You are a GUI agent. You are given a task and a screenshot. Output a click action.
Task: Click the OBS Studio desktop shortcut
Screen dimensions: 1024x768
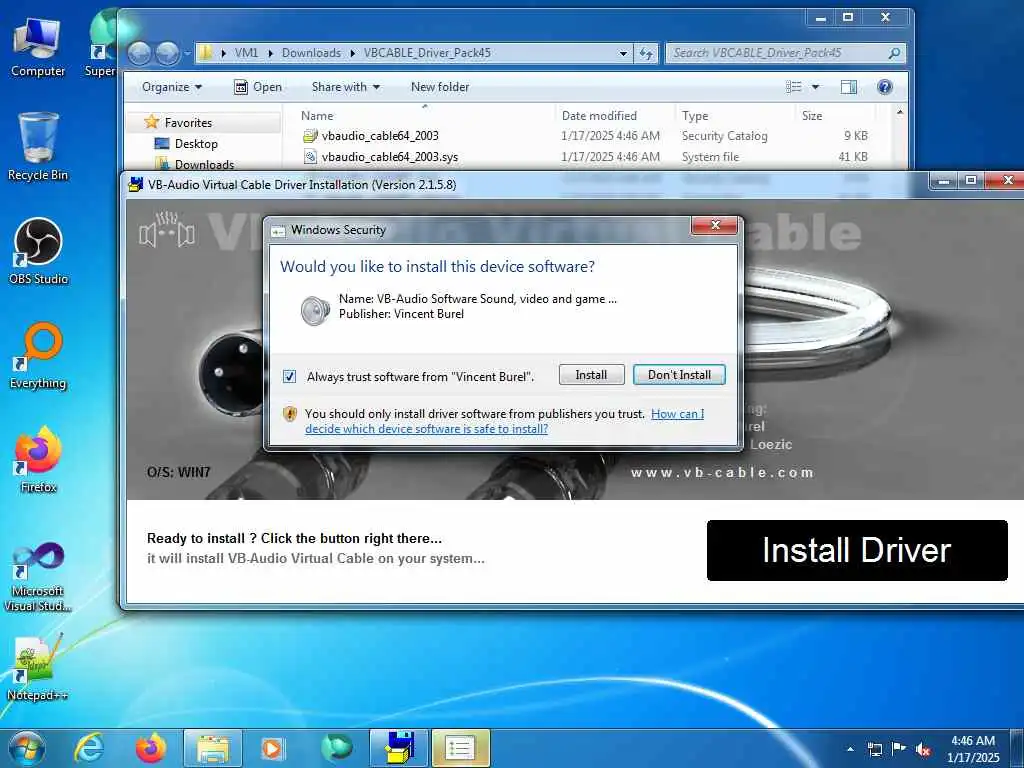click(x=38, y=251)
